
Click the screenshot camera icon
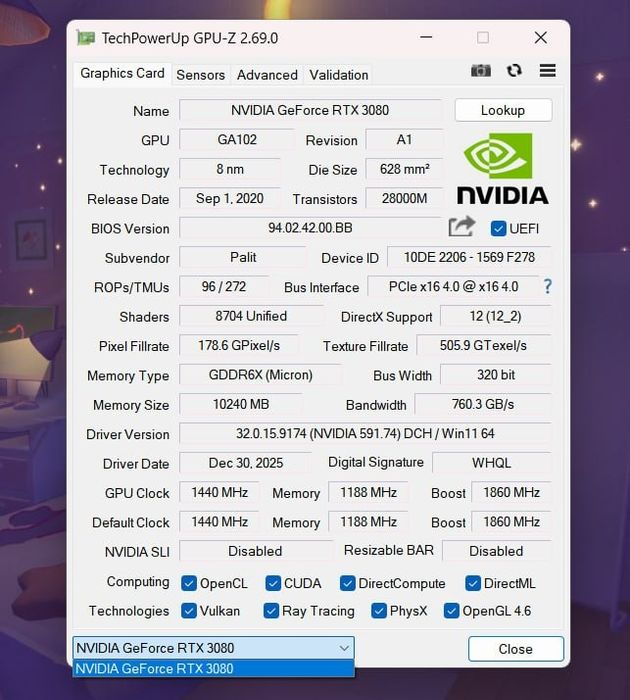pyautogui.click(x=480, y=71)
